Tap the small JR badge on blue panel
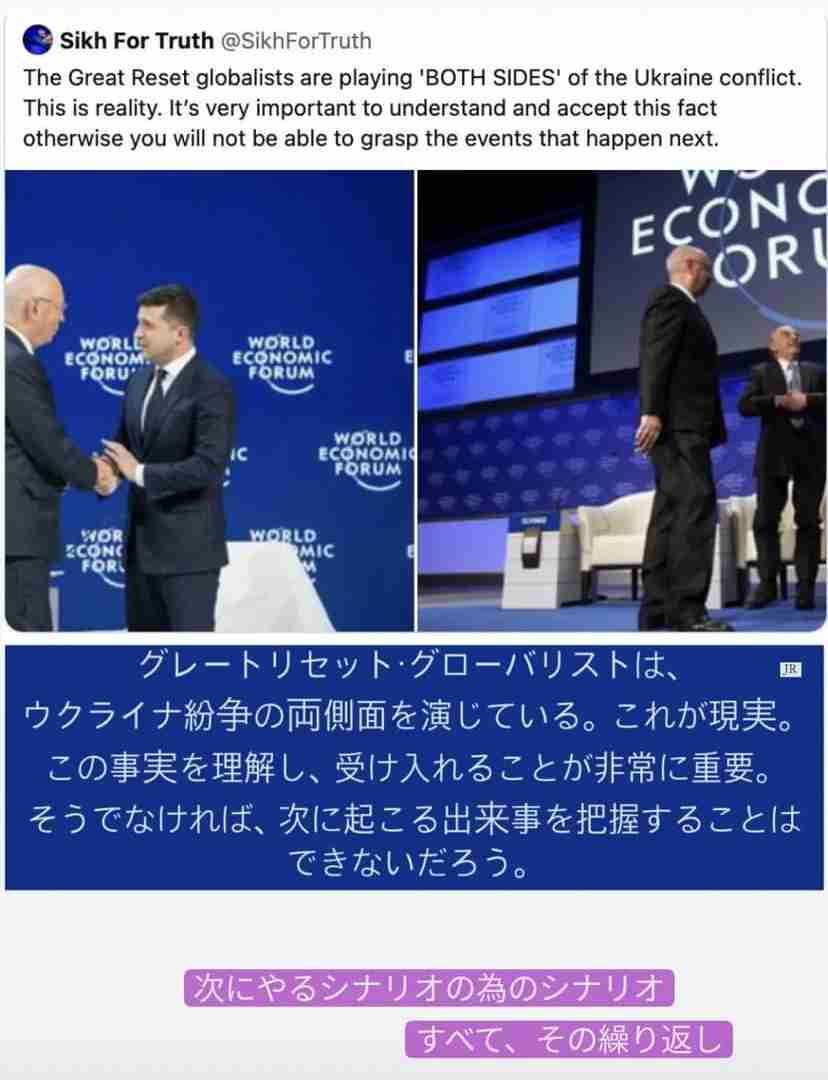Screen dimensions: 828x1080 [791, 669]
